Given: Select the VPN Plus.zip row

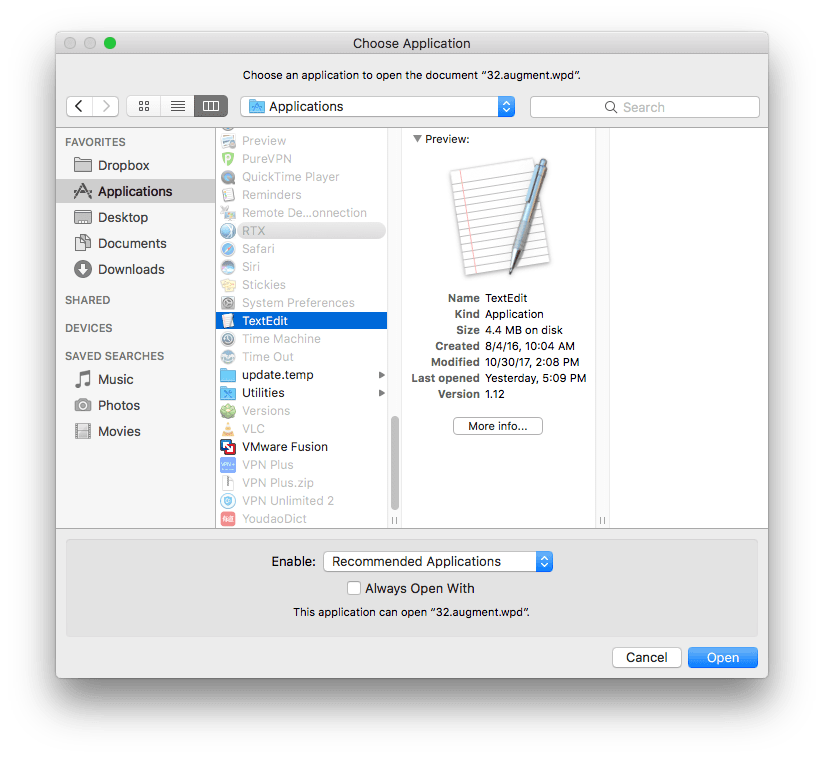Looking at the screenshot, I should click(x=302, y=483).
